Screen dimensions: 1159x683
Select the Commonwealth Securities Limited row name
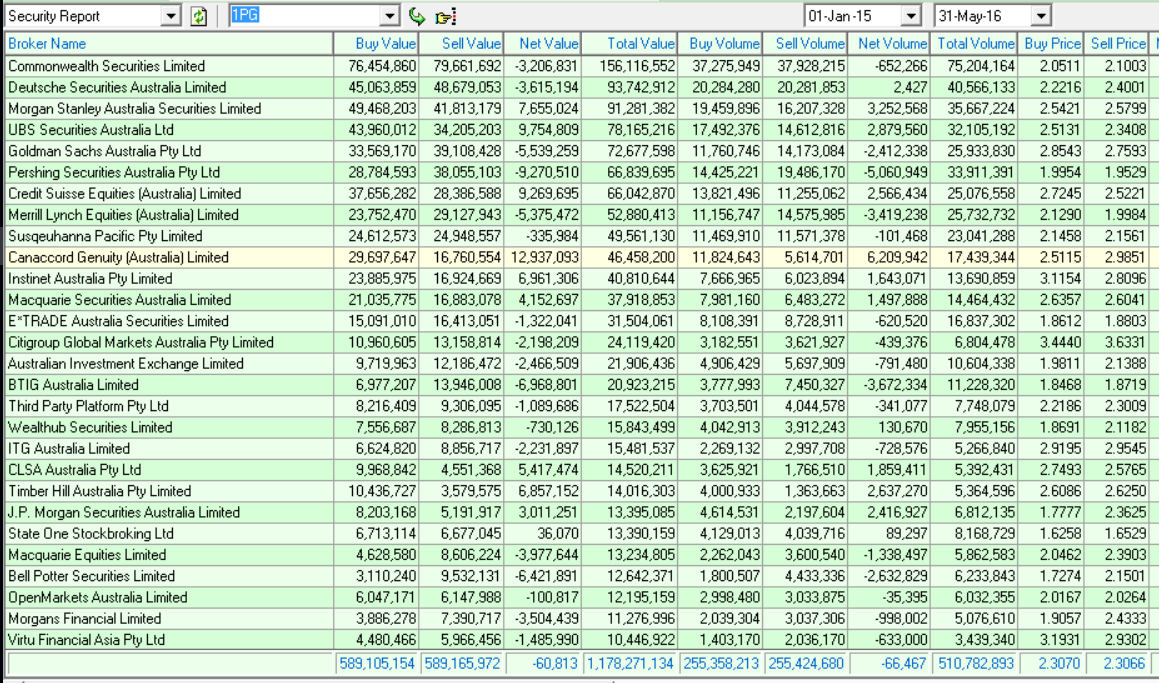106,66
